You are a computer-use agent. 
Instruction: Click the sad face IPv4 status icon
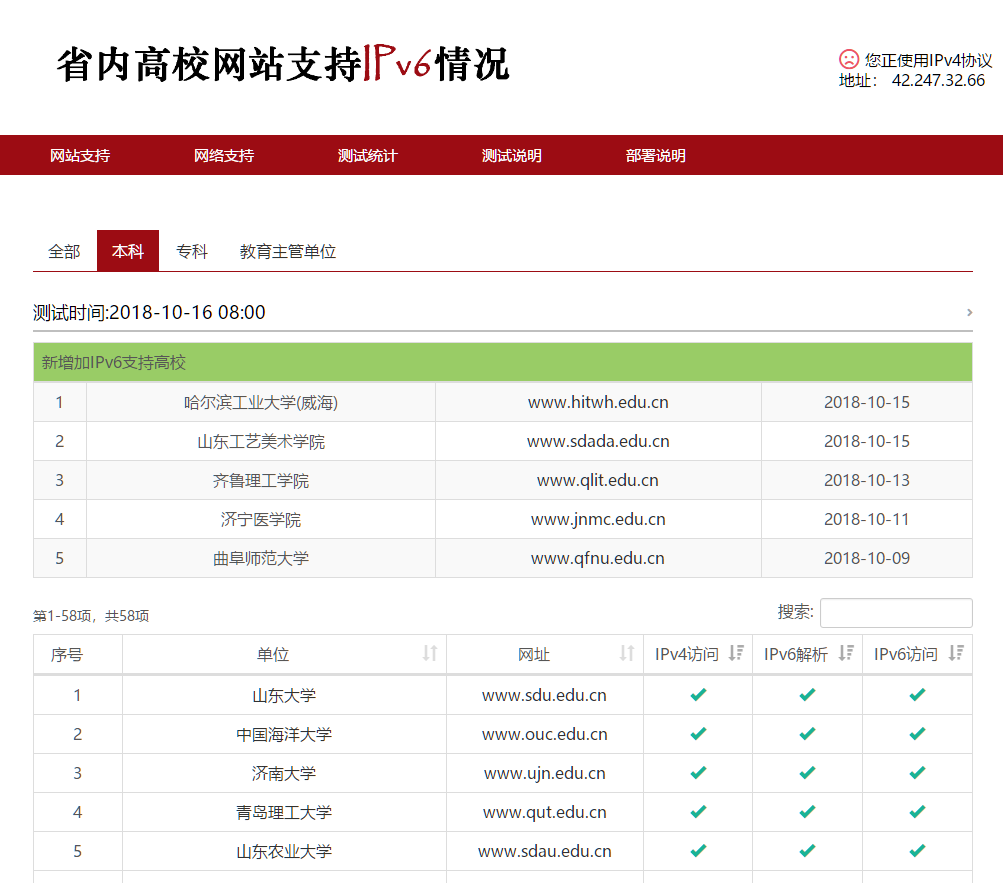click(848, 59)
